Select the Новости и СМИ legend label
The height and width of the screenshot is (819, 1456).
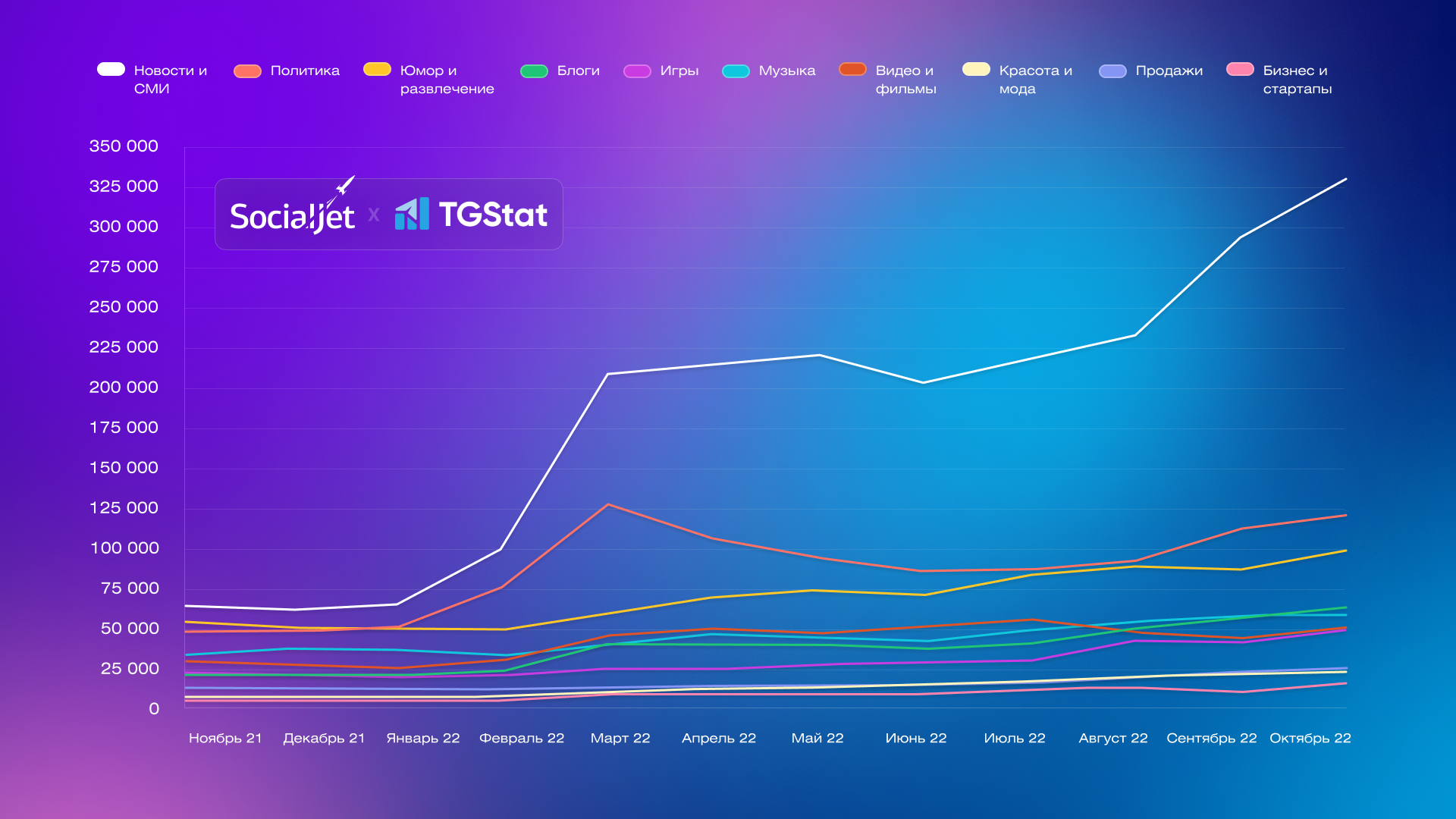(171, 80)
